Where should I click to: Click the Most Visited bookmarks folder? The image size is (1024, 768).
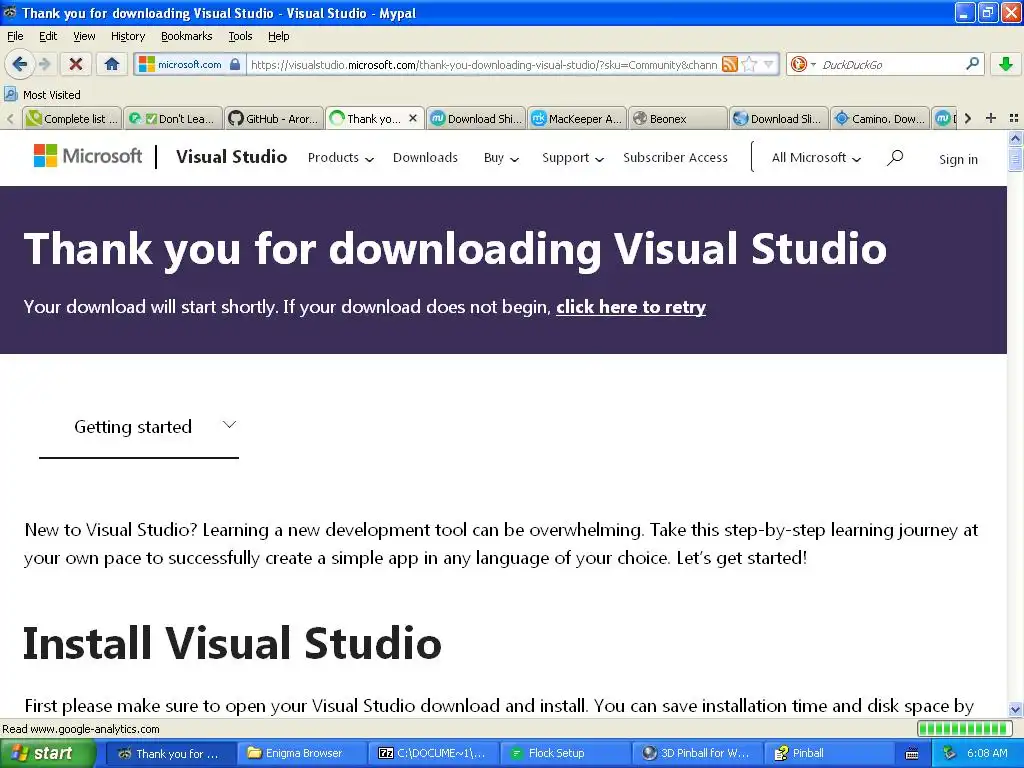point(42,95)
